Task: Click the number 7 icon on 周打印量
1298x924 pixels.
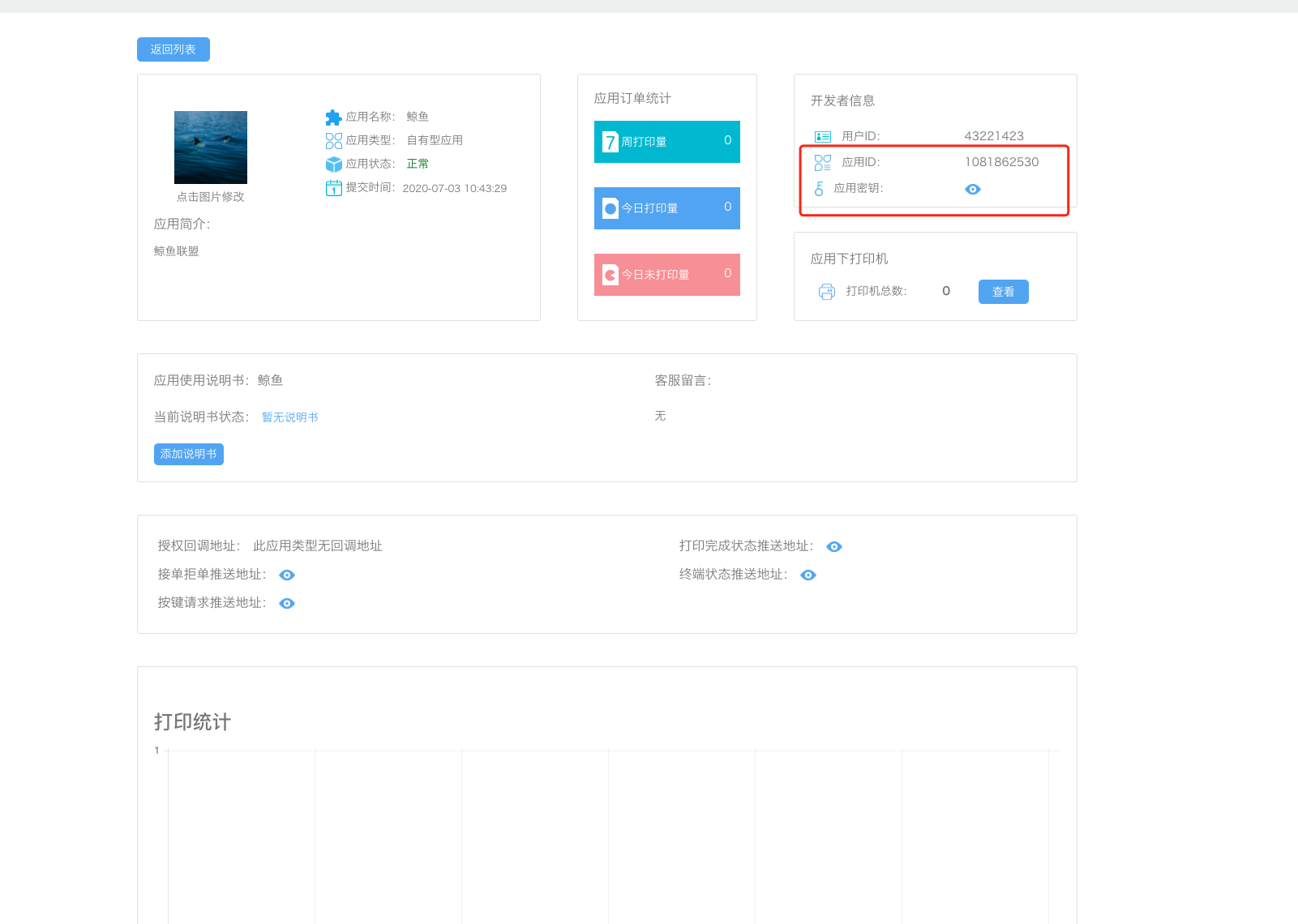Action: [610, 142]
